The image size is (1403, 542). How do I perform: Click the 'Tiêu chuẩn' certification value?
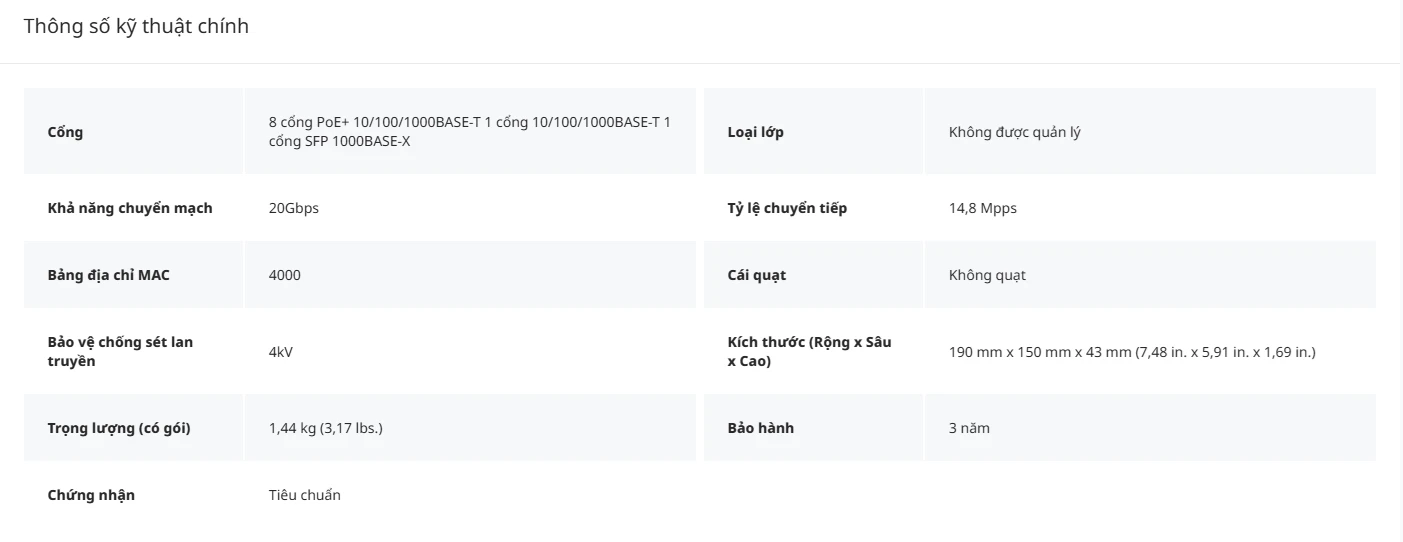click(x=305, y=495)
